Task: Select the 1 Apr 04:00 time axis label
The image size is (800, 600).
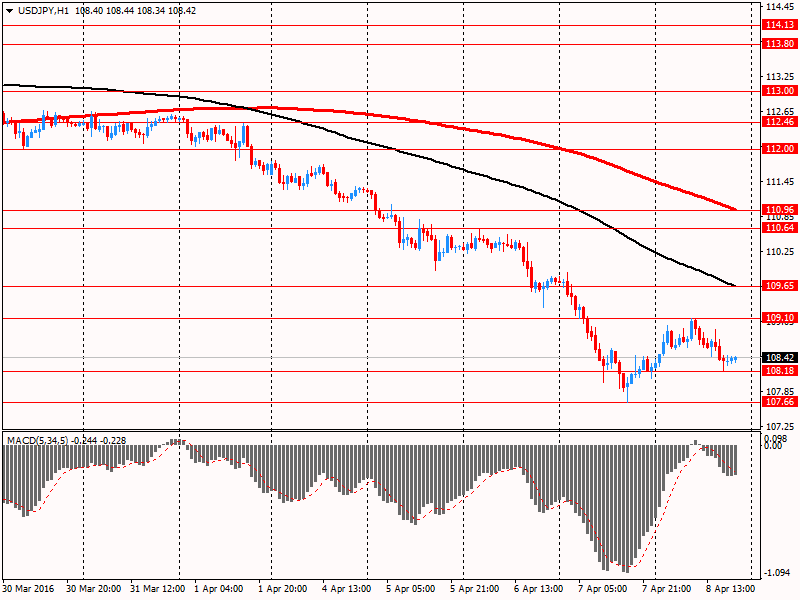Action: (219, 589)
